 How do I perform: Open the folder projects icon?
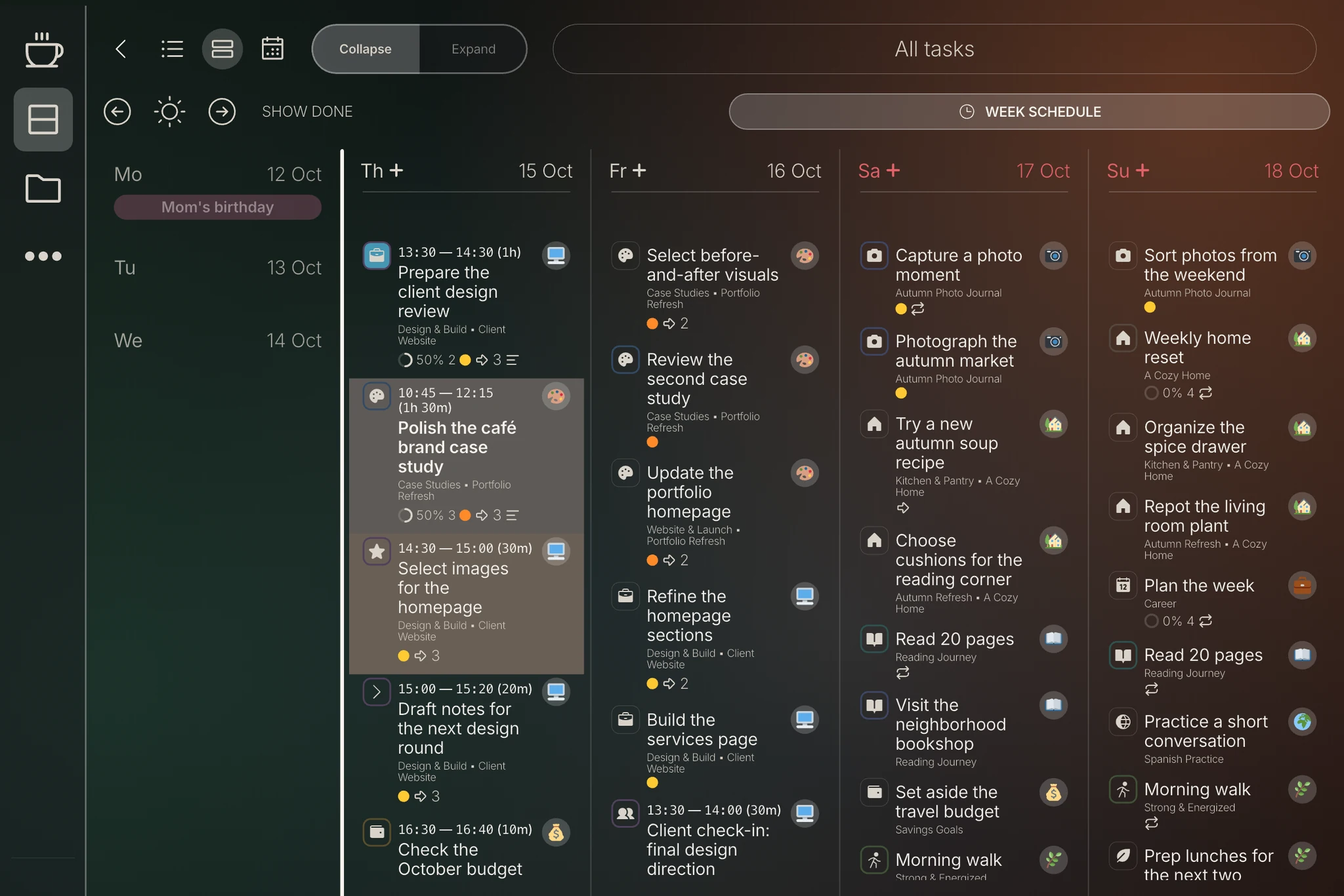(x=43, y=189)
